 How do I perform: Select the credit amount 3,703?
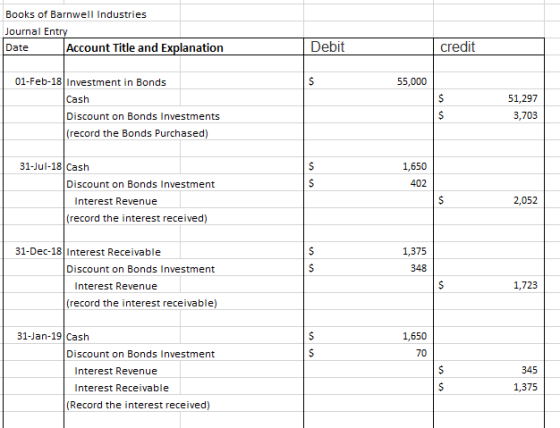coord(525,115)
